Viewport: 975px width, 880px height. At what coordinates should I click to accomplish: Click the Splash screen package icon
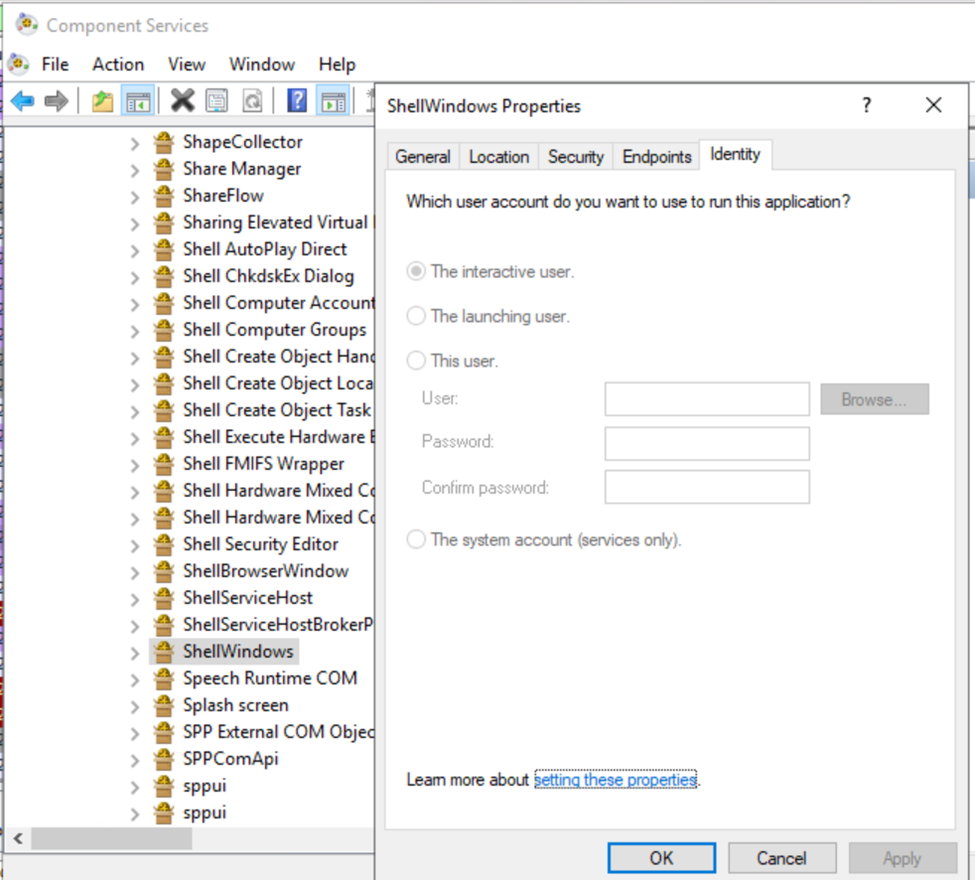[x=164, y=705]
